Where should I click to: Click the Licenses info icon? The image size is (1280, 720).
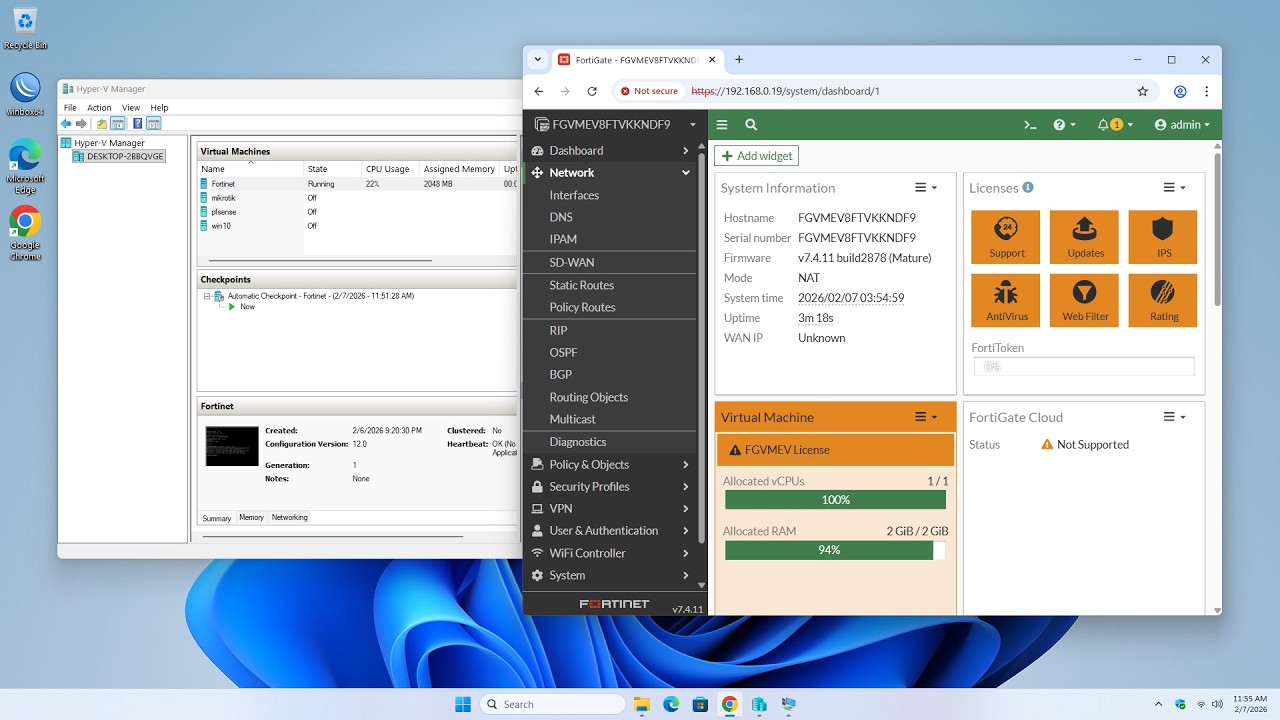(x=1028, y=187)
